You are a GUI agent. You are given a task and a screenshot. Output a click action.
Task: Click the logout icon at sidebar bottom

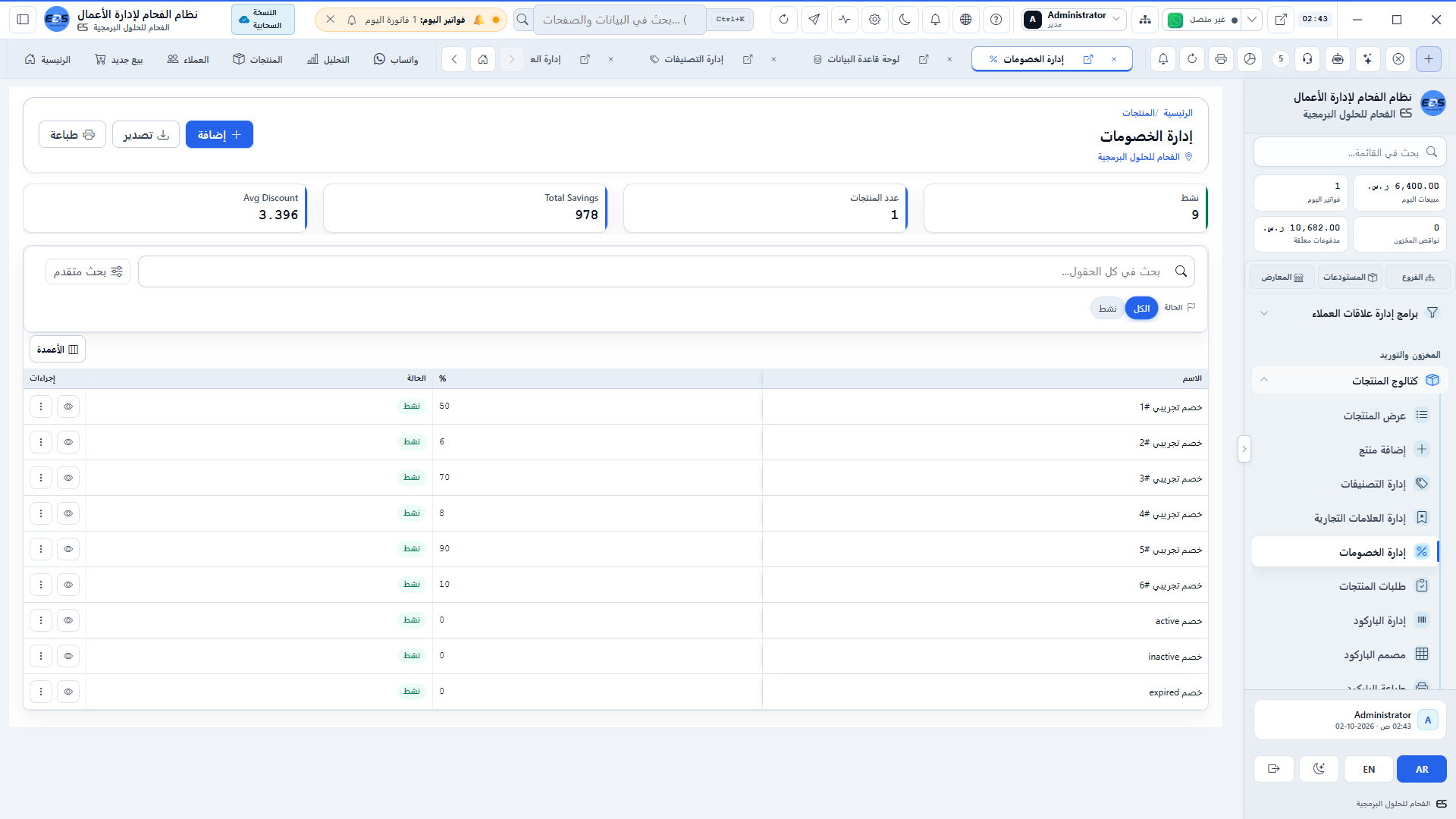tap(1273, 769)
